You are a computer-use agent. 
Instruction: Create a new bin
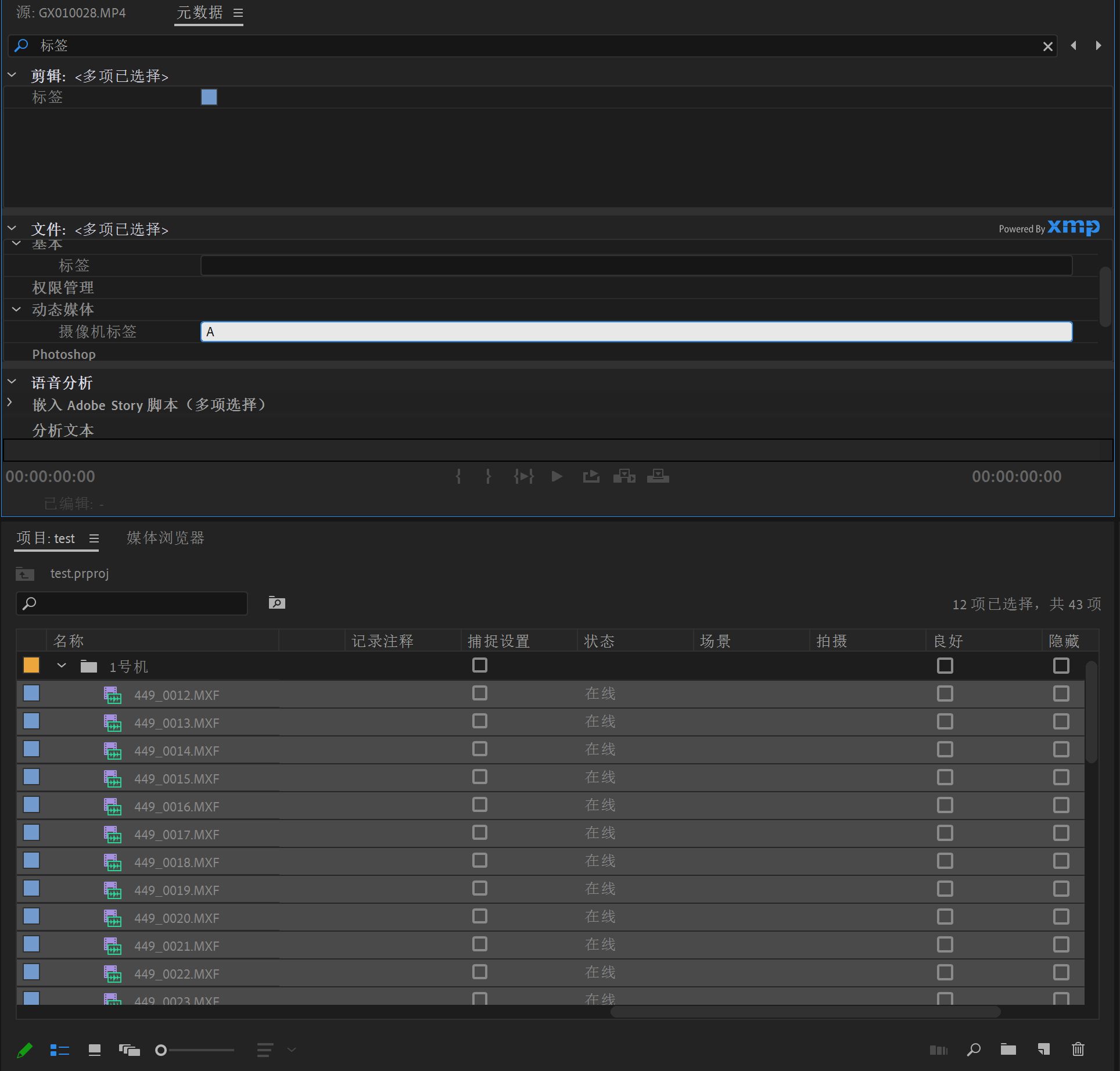pos(1008,1049)
